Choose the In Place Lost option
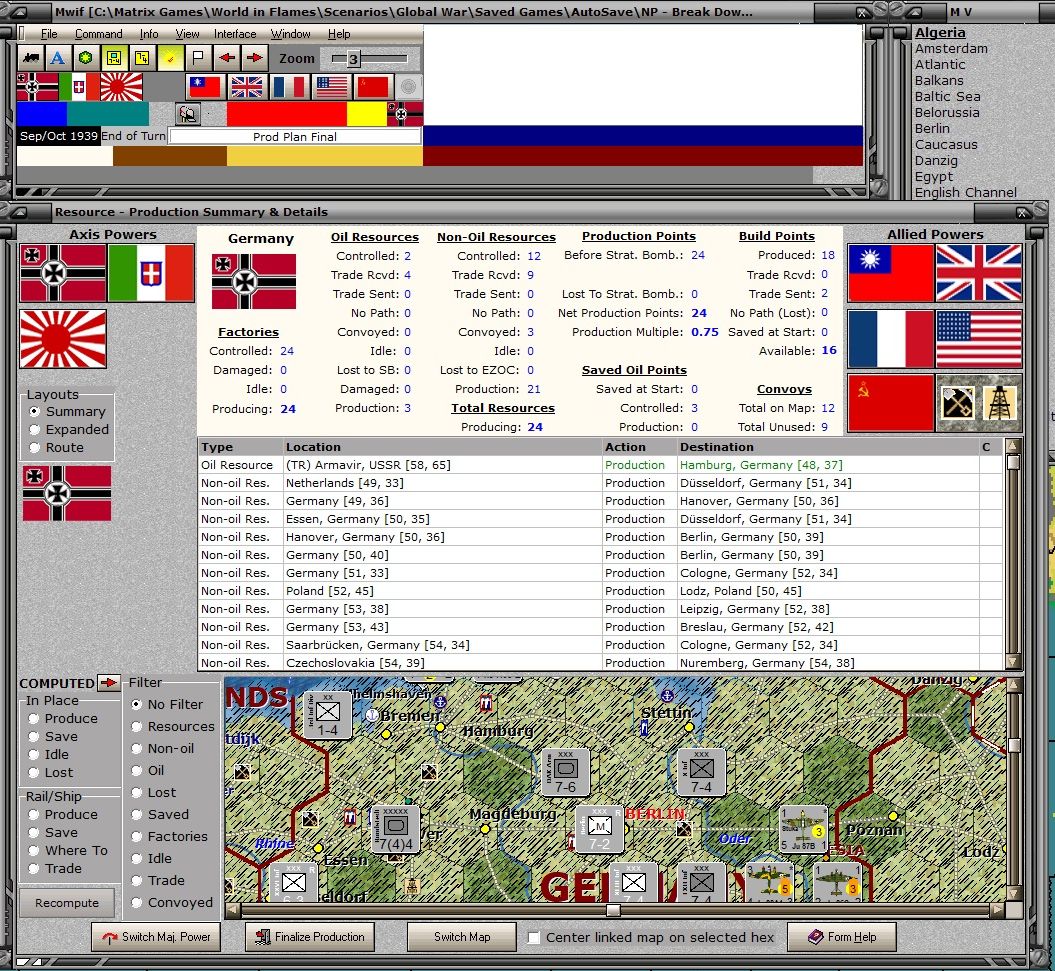Screen dimensions: 1055x971 pyautogui.click(x=50, y=772)
